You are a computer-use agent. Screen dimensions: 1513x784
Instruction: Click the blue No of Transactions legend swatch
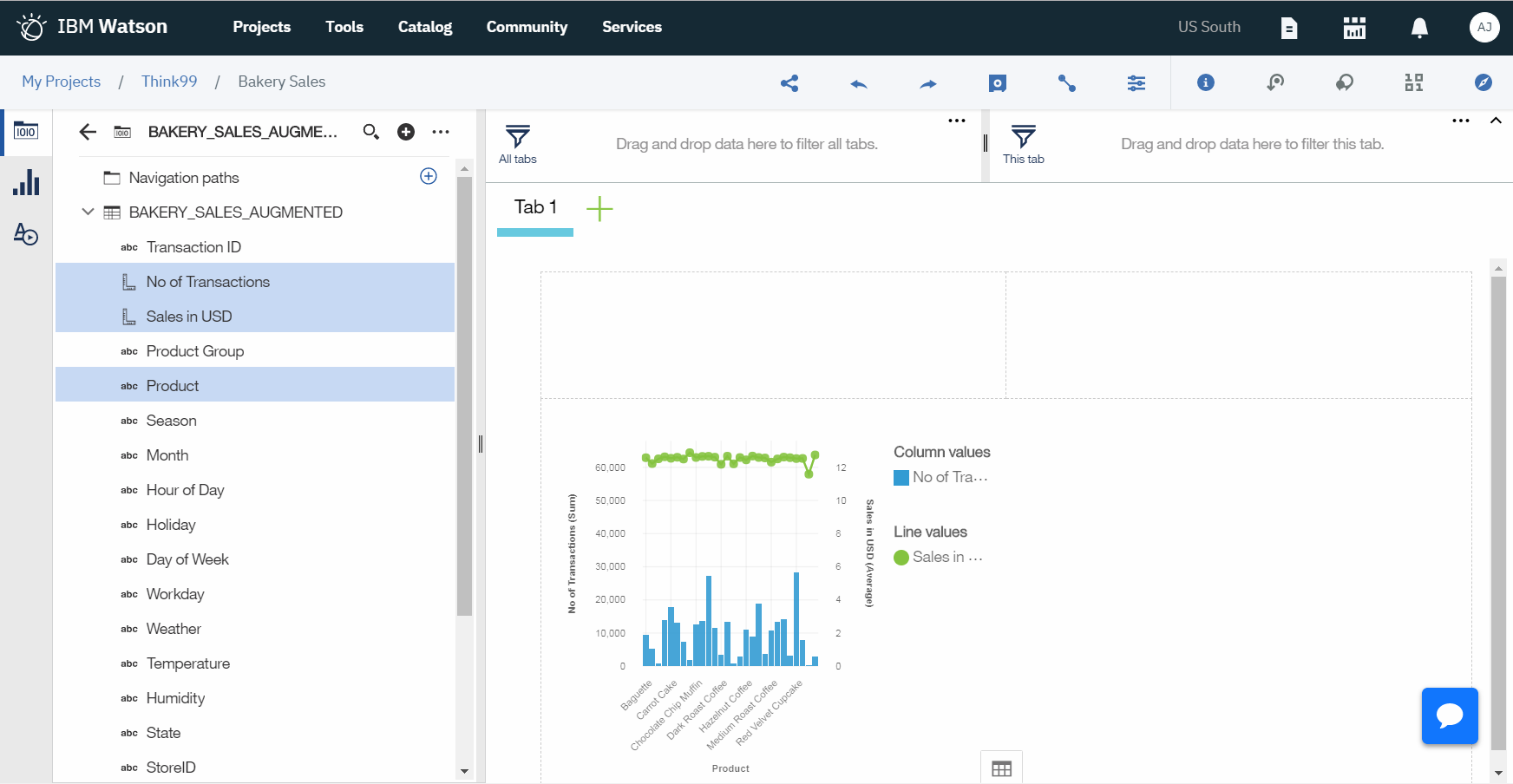coord(901,476)
